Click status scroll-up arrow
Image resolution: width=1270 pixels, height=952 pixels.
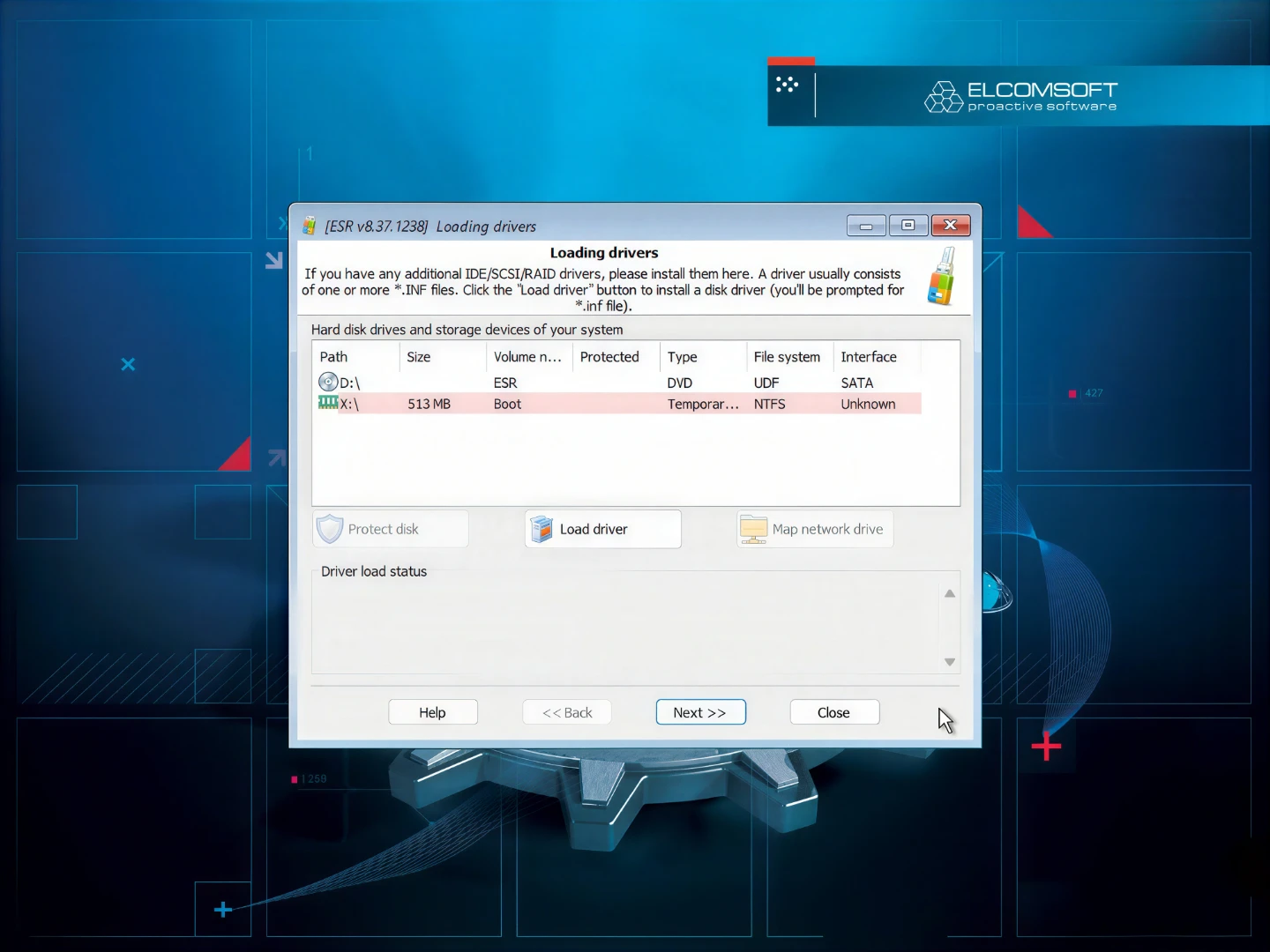[x=950, y=593]
